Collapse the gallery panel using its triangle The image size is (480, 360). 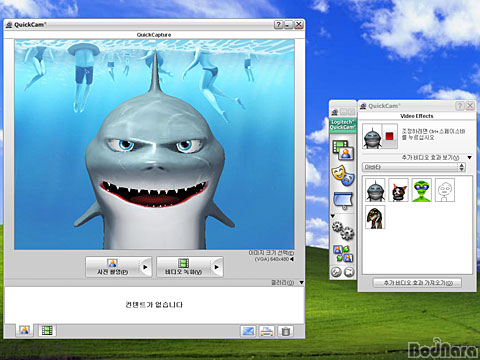pos(301,283)
